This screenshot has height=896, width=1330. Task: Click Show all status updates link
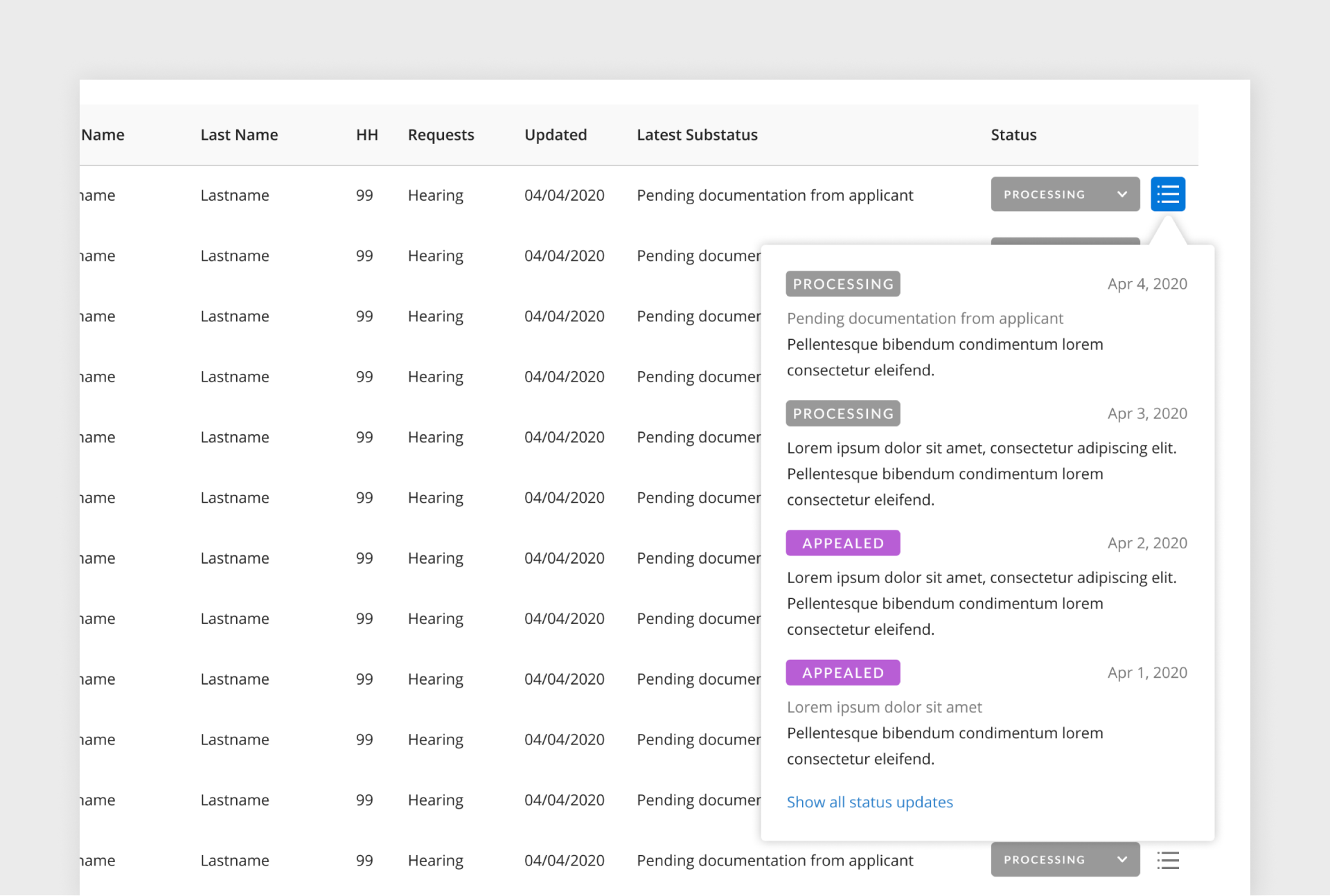click(x=870, y=802)
